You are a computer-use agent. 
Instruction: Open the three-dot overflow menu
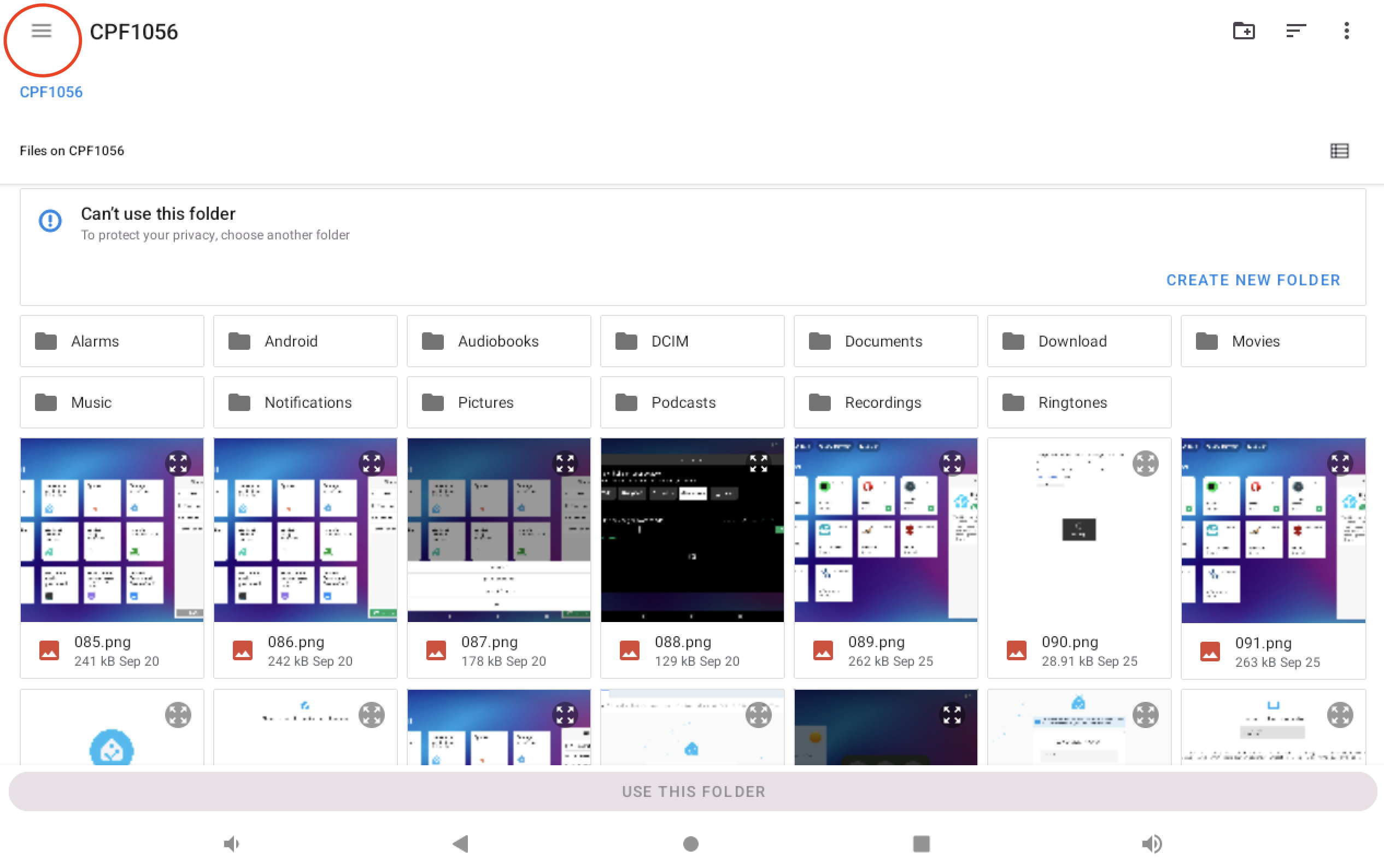(x=1346, y=31)
